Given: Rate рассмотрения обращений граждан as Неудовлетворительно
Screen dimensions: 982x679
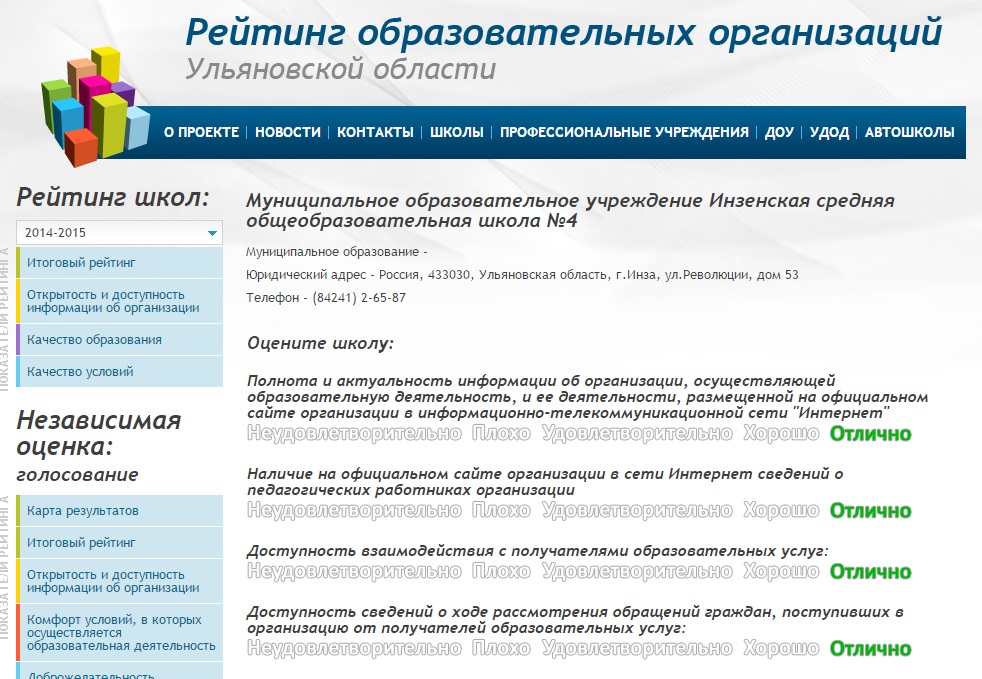Looking at the screenshot, I should (354, 648).
